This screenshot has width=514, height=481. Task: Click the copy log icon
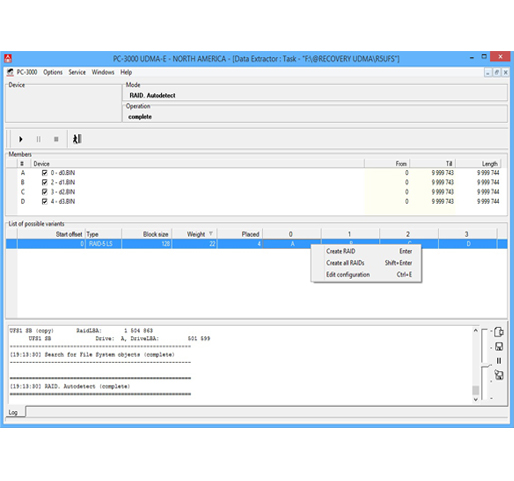pyautogui.click(x=499, y=332)
